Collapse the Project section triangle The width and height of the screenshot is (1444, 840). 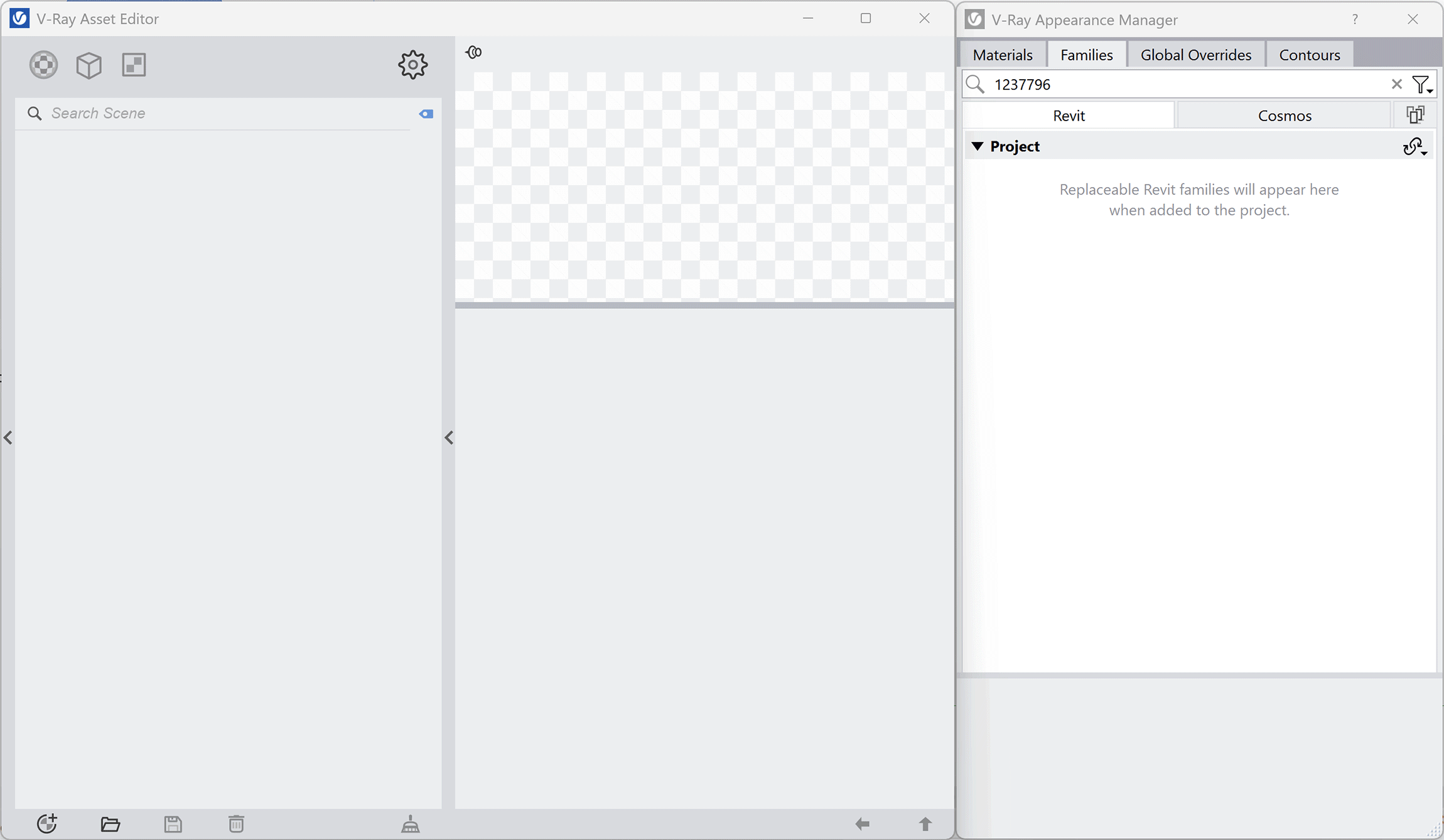[977, 146]
